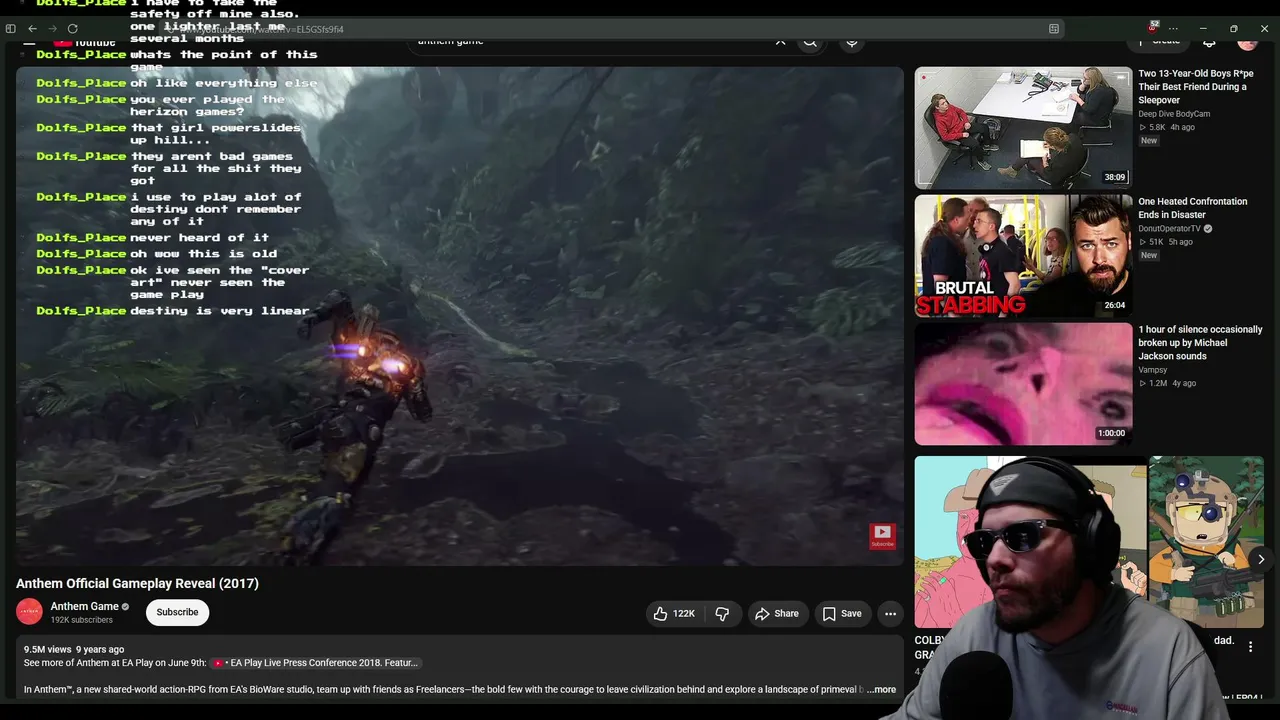The width and height of the screenshot is (1280, 720).
Task: Open the browser more options menu
Action: coord(1173,29)
